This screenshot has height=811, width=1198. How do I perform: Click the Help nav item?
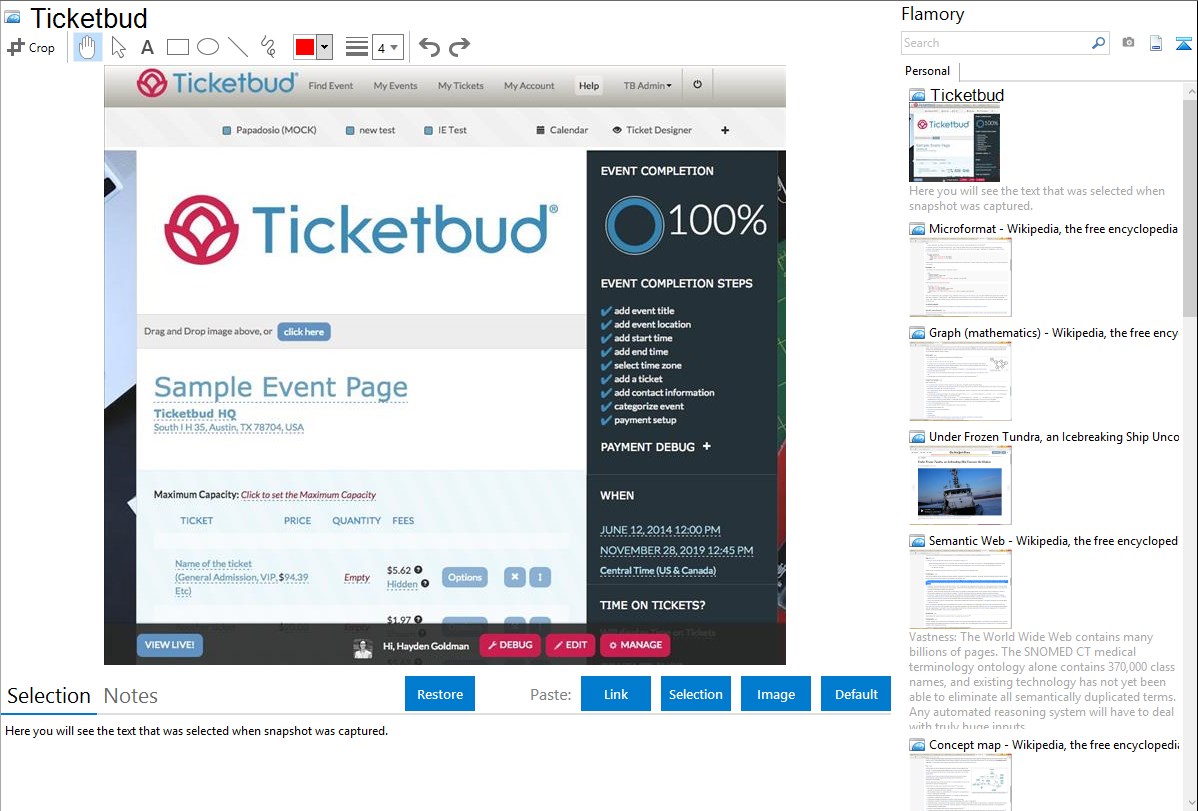point(589,86)
